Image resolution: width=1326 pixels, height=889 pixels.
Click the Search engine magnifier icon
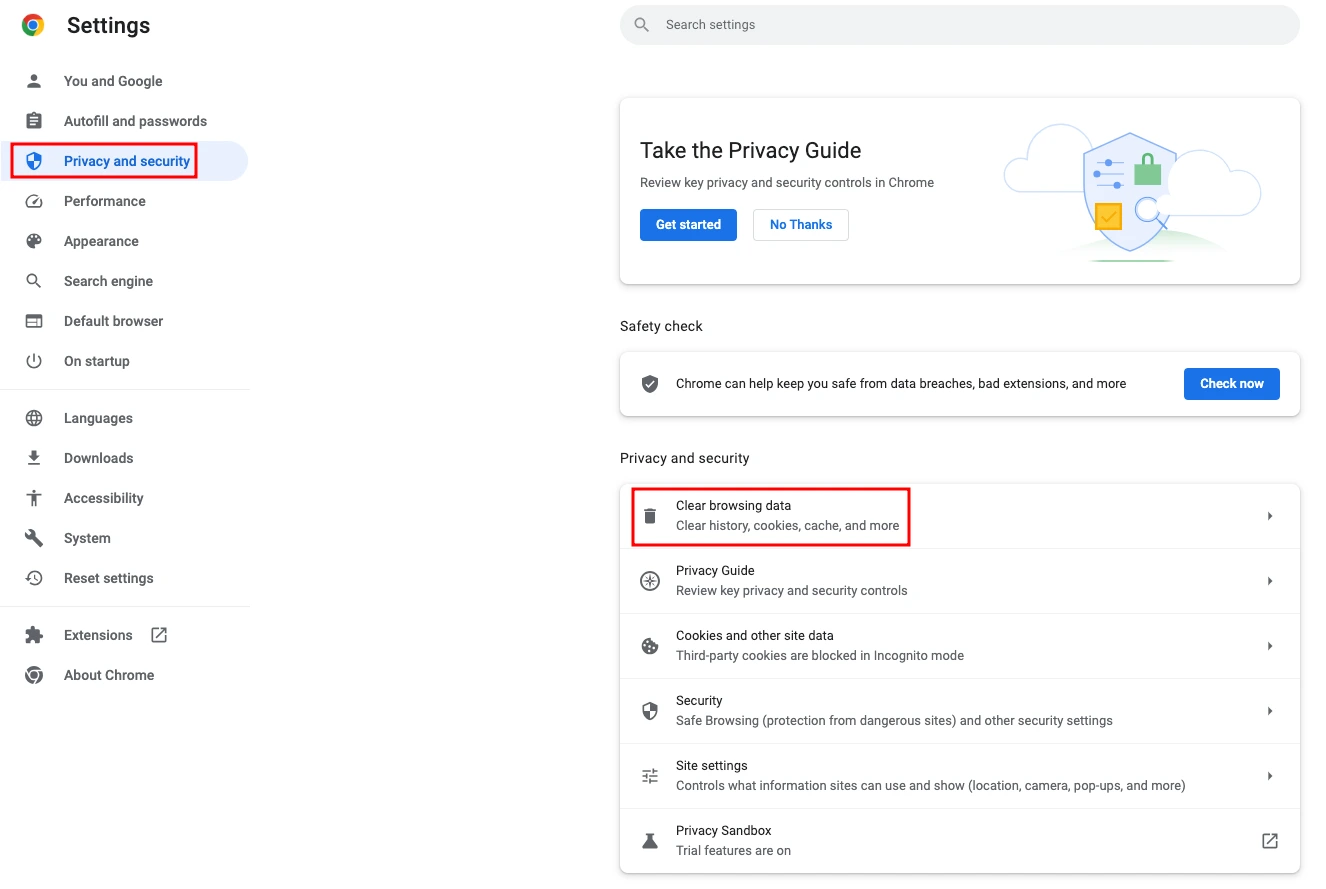point(34,281)
